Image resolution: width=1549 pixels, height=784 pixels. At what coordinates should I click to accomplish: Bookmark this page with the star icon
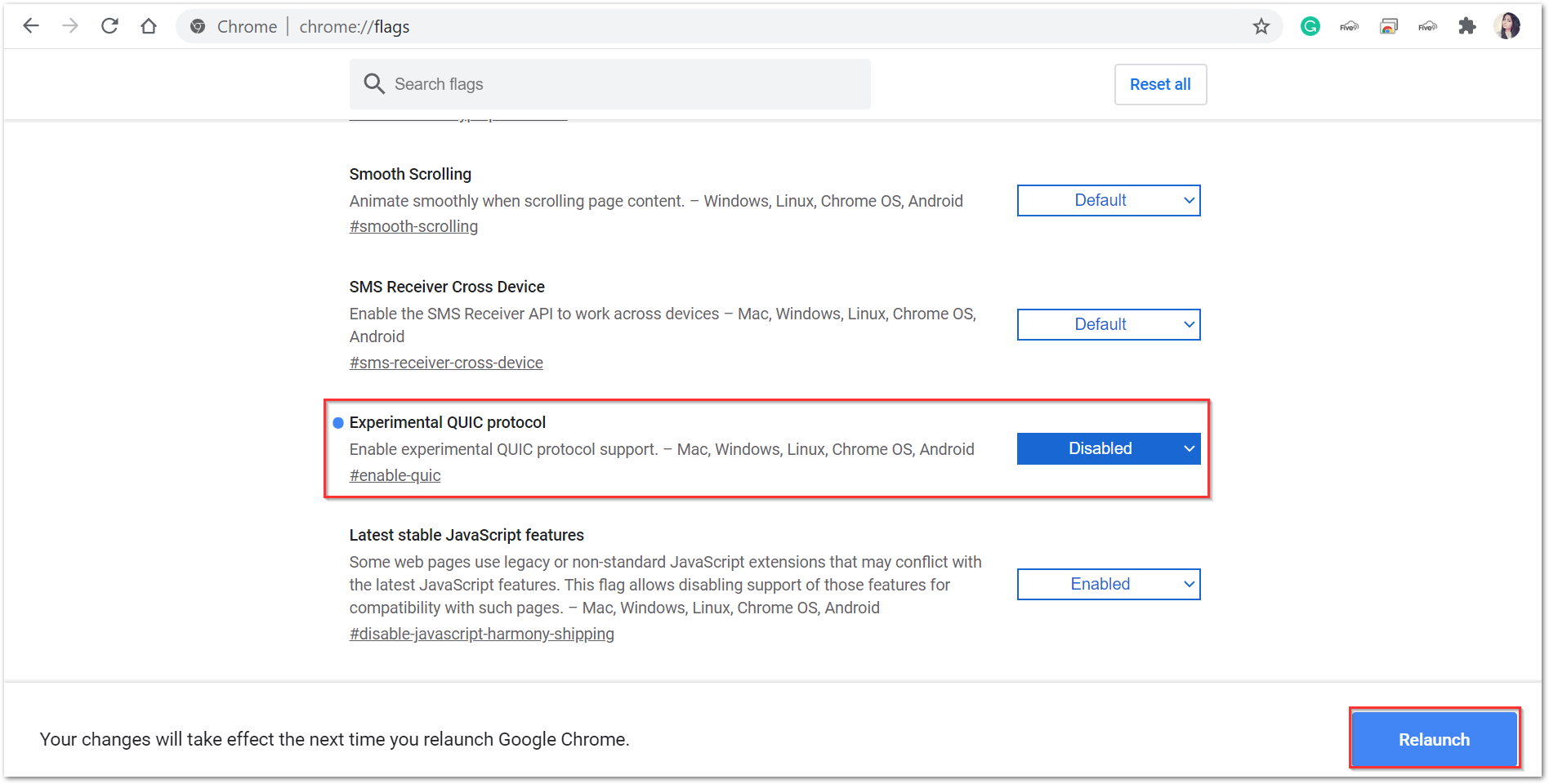1261,26
